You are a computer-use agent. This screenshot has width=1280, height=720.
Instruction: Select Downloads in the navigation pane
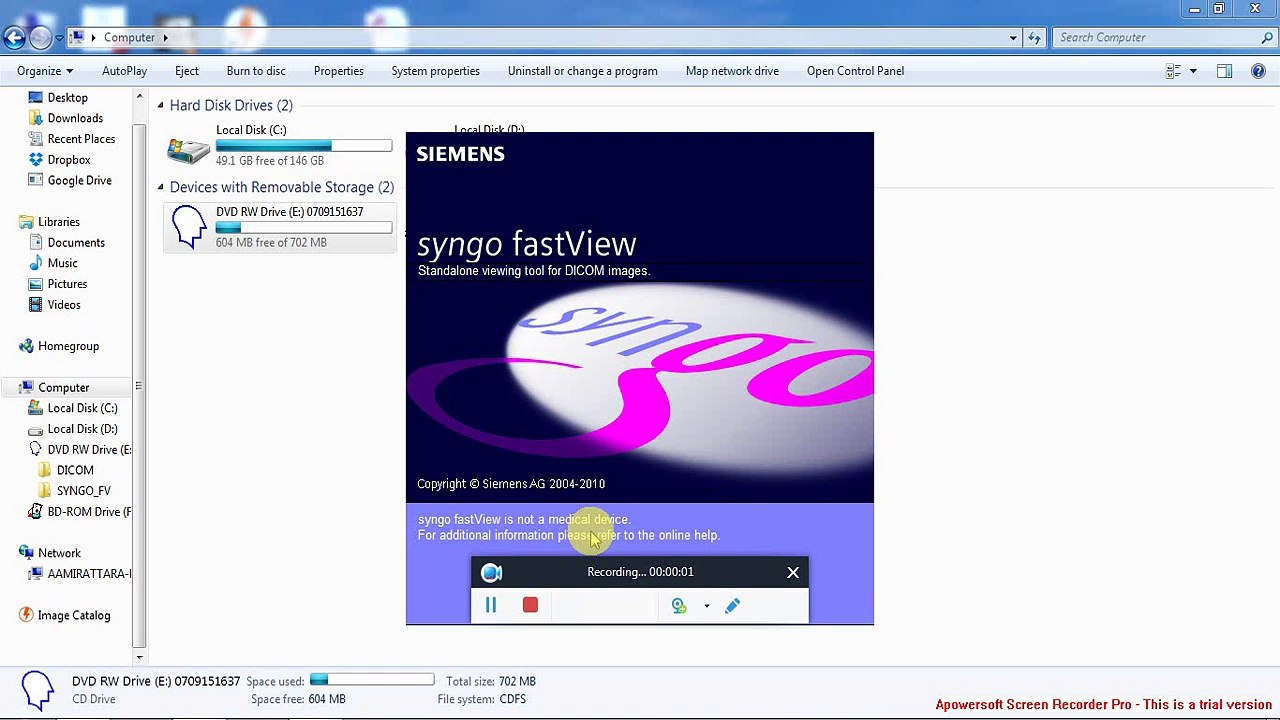pos(75,118)
